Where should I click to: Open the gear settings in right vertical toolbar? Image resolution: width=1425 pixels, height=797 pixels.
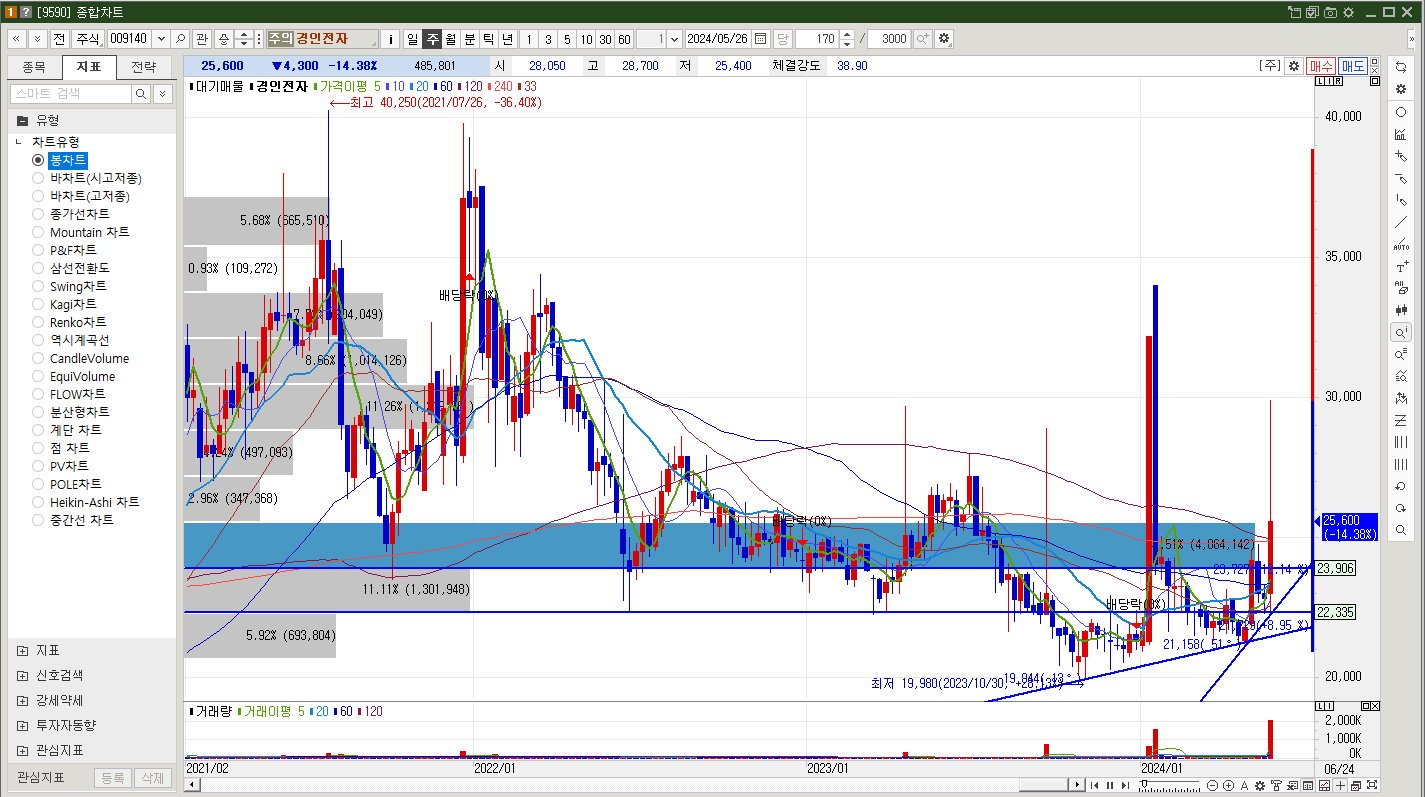[x=1401, y=89]
